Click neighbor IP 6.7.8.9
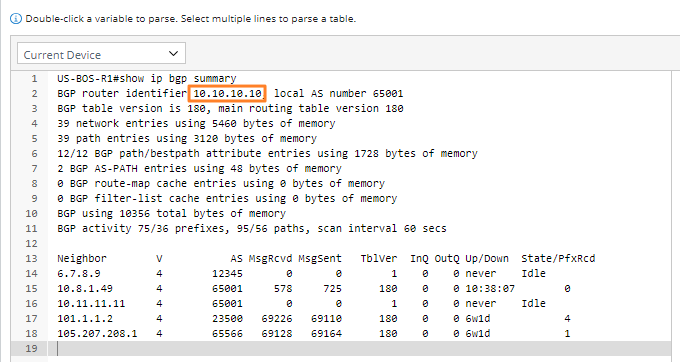680x362 pixels. point(78,274)
